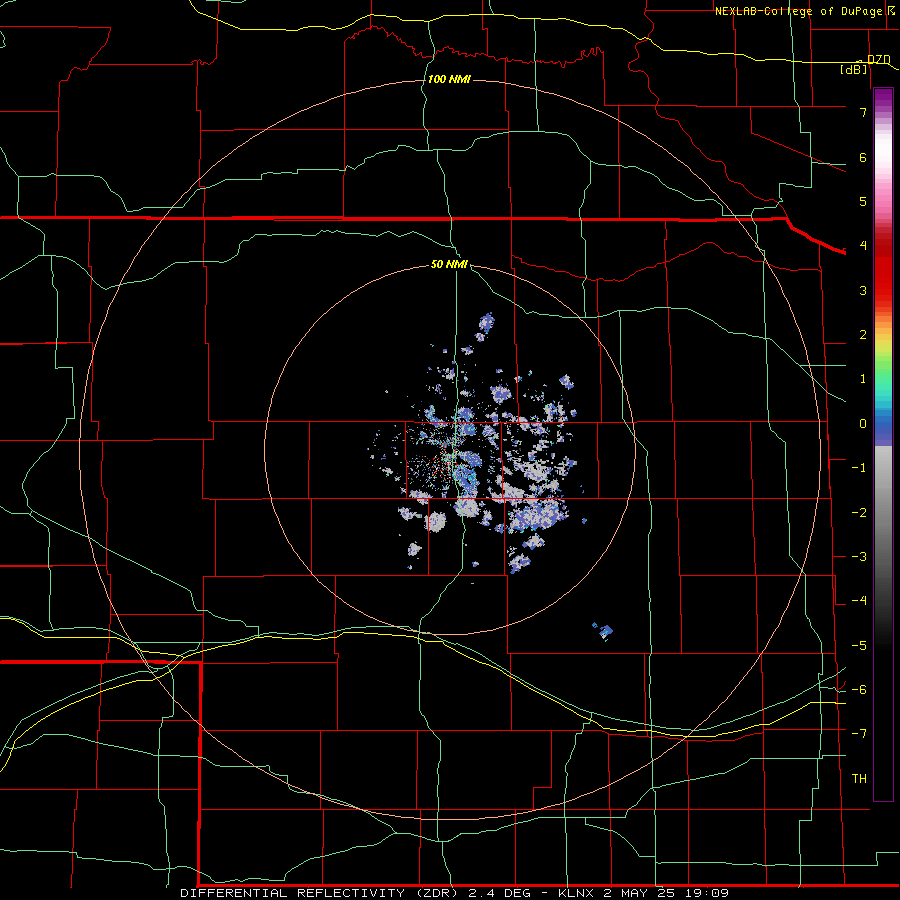Click the '3' value on the color scale

pyautogui.click(x=863, y=290)
